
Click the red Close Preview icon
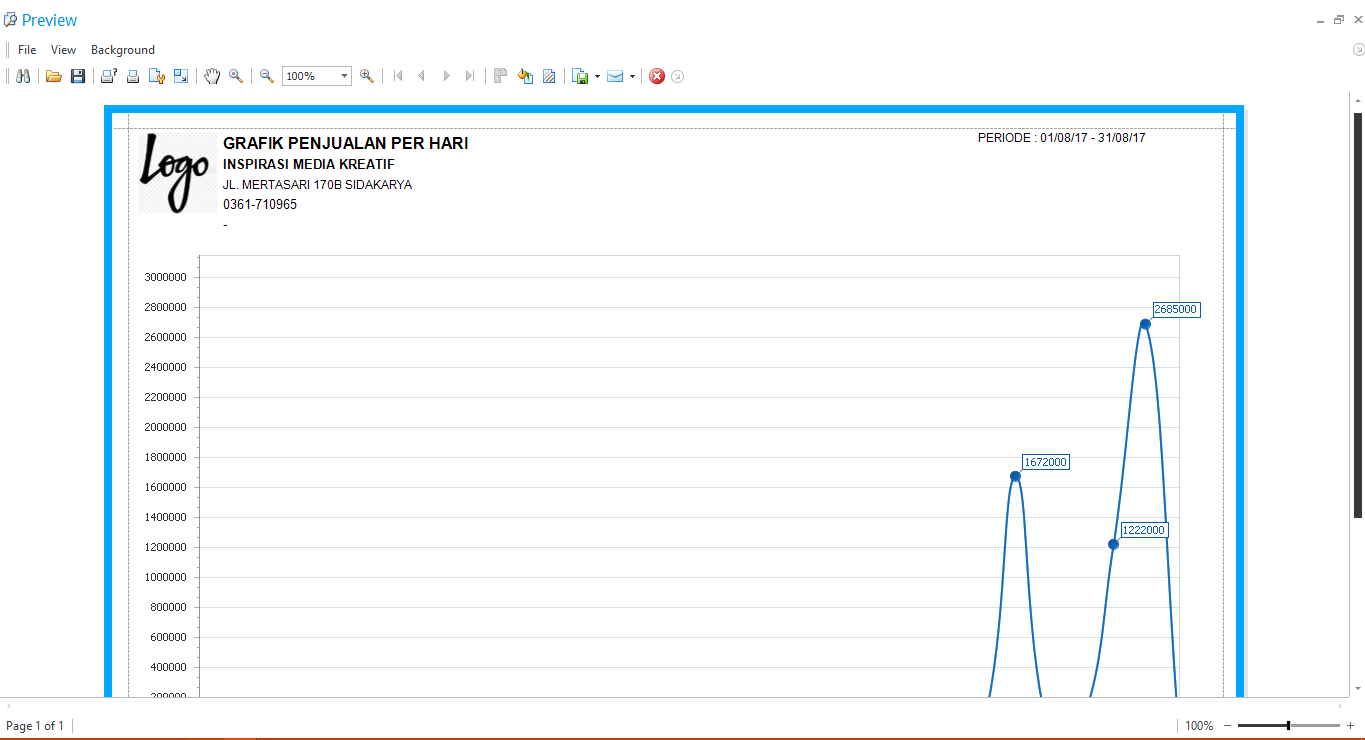(x=657, y=76)
